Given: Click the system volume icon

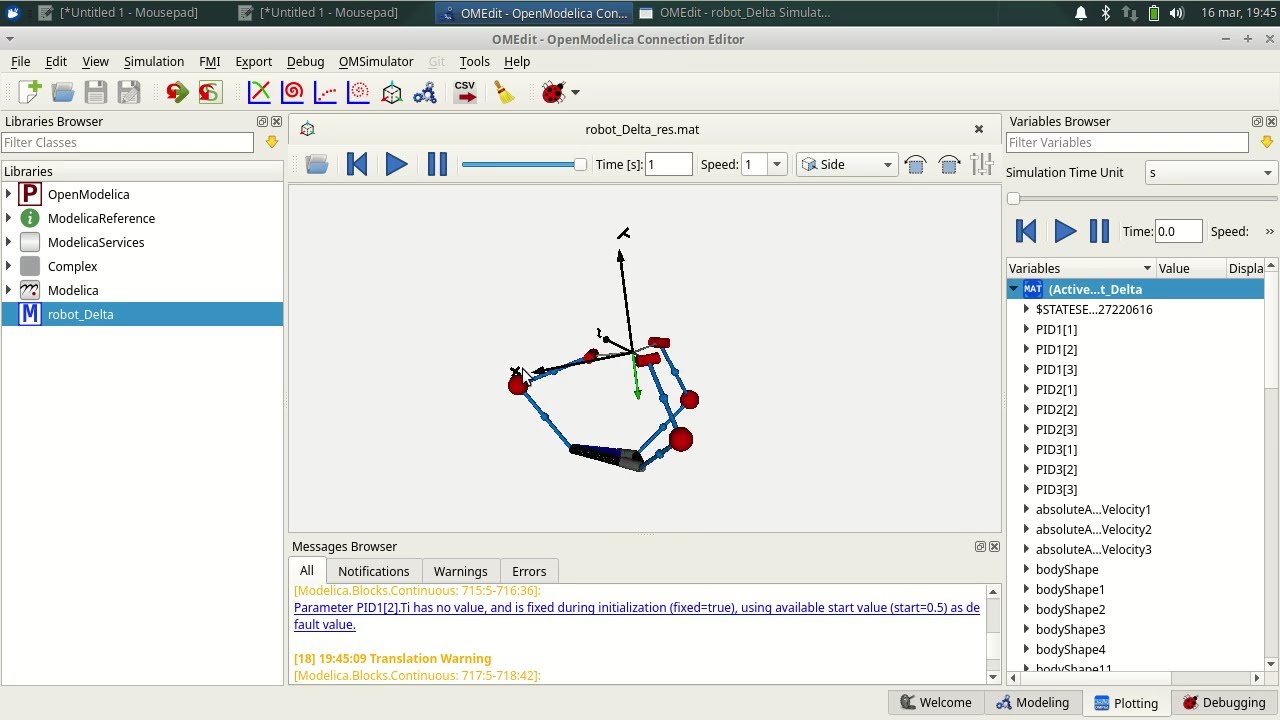Looking at the screenshot, I should [1177, 13].
